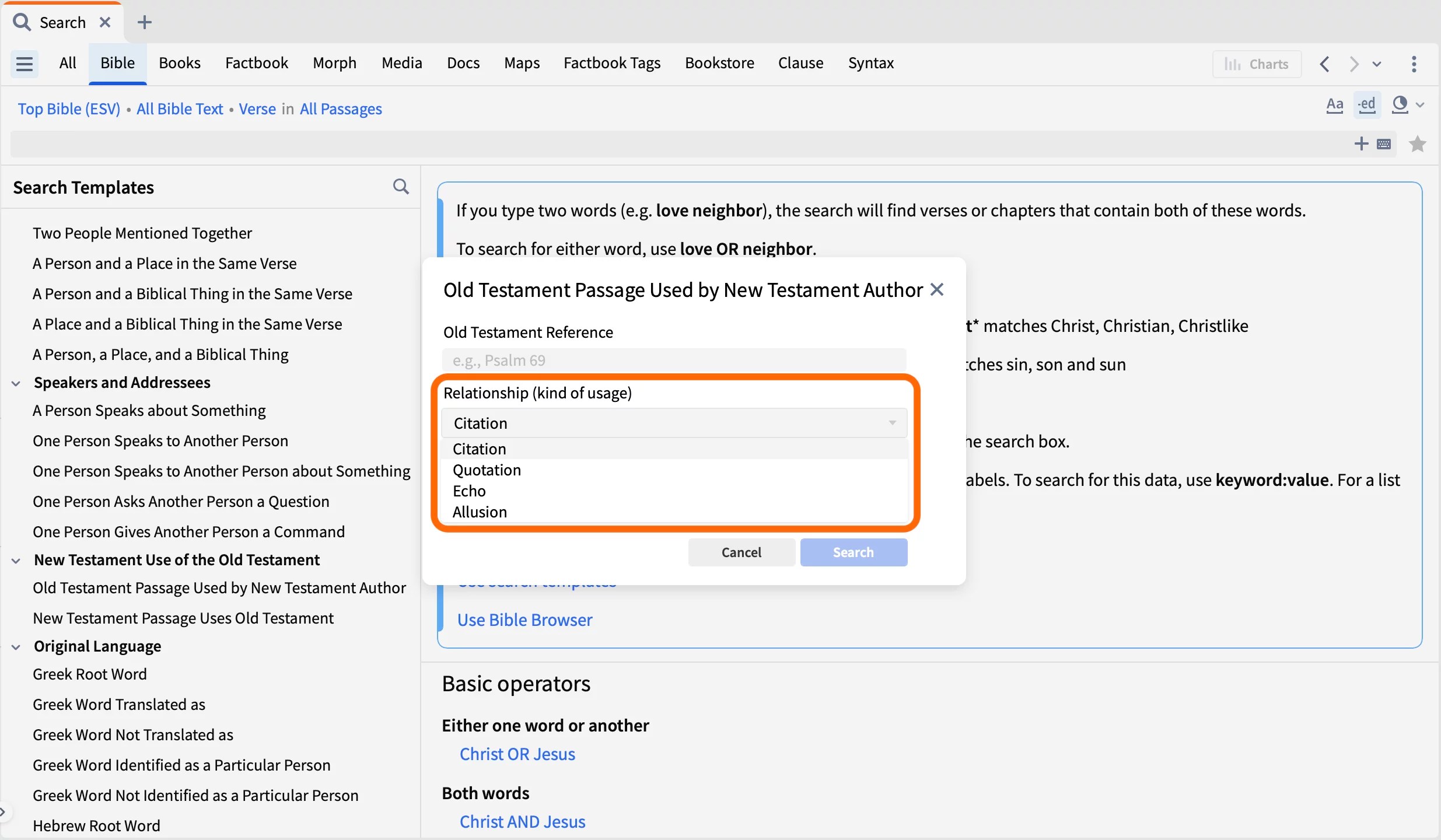1441x840 pixels.
Task: Open the hamburger panel menu
Action: pyautogui.click(x=25, y=64)
